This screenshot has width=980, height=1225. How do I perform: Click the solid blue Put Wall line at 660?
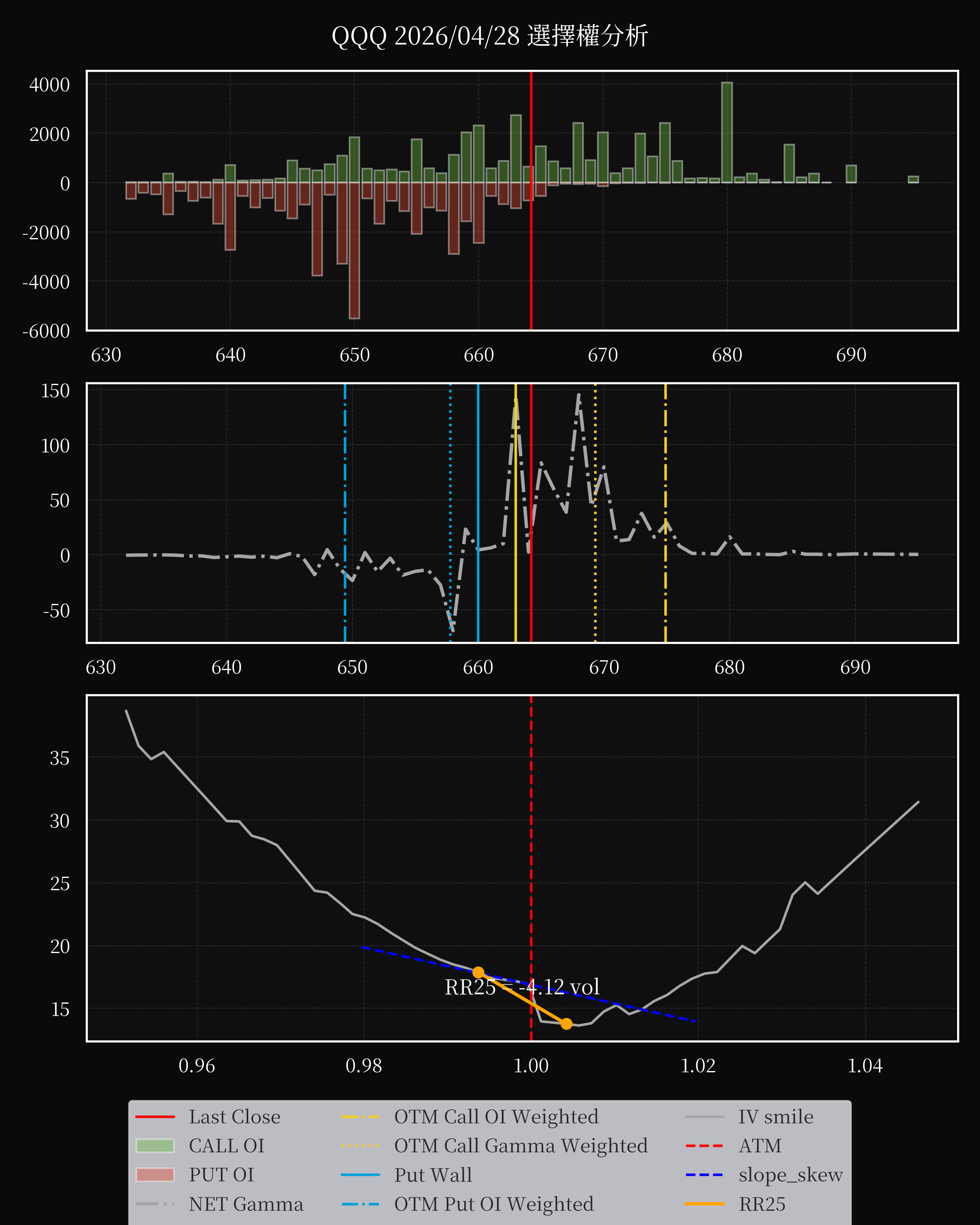[478, 513]
